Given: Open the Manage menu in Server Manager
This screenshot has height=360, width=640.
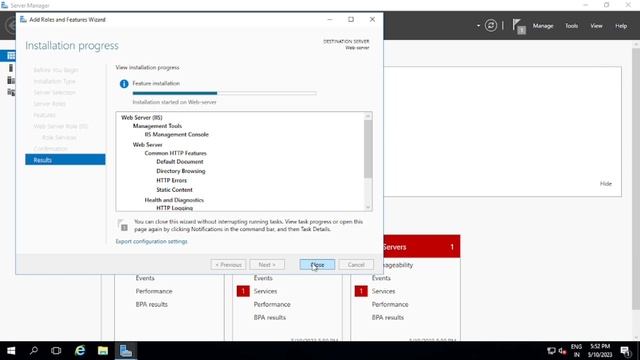Looking at the screenshot, I should (x=543, y=26).
